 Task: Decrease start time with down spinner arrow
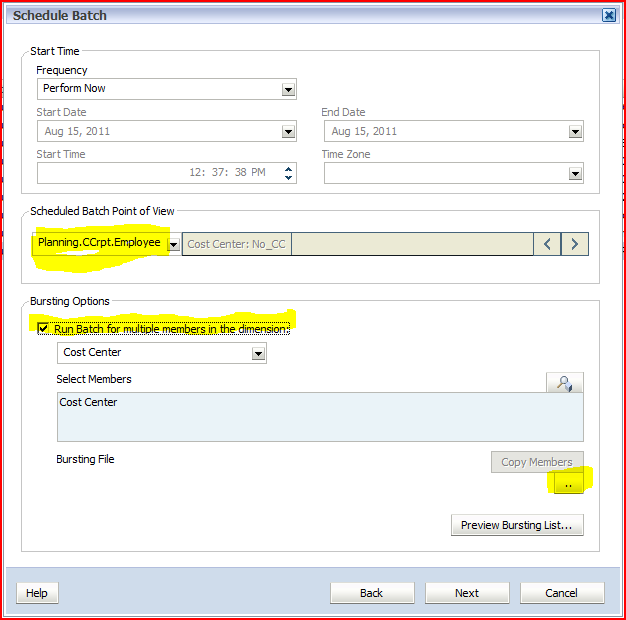coord(288,178)
